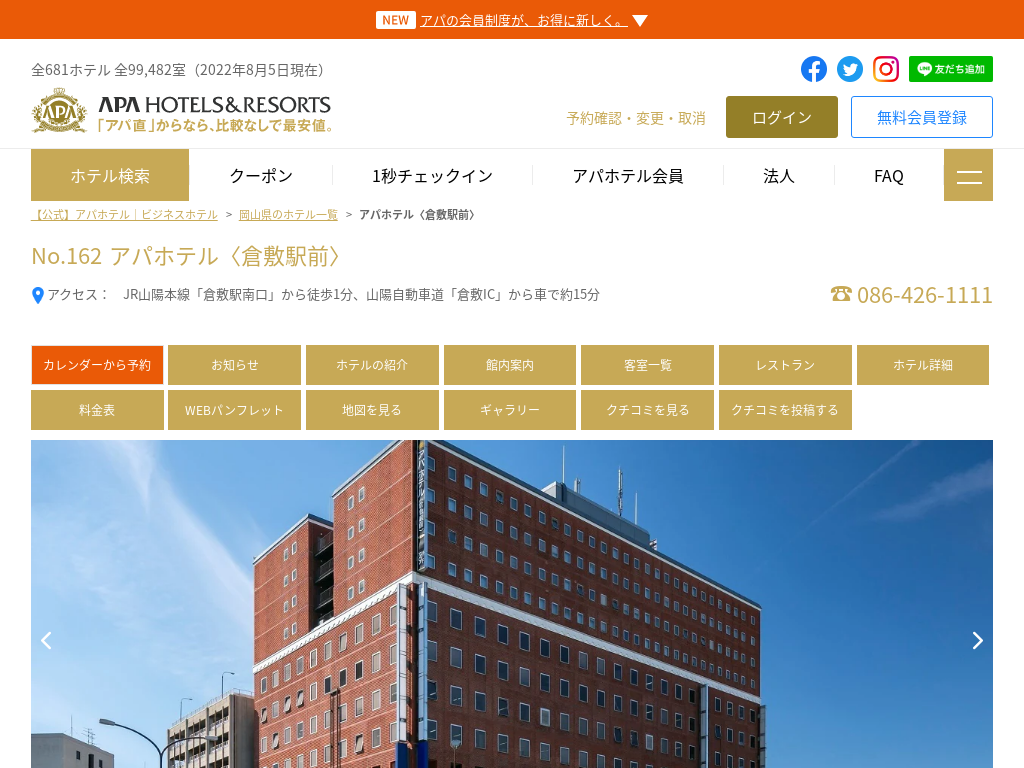Viewport: 1024px width, 768px height.
Task: Open the 1秒チェックイン nav item
Action: point(432,176)
